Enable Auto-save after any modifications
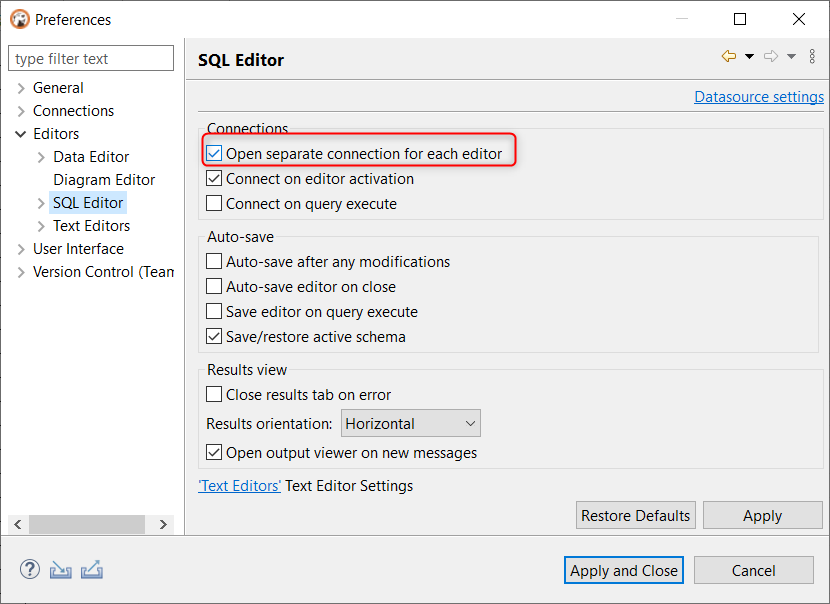The width and height of the screenshot is (830, 604). [x=214, y=261]
